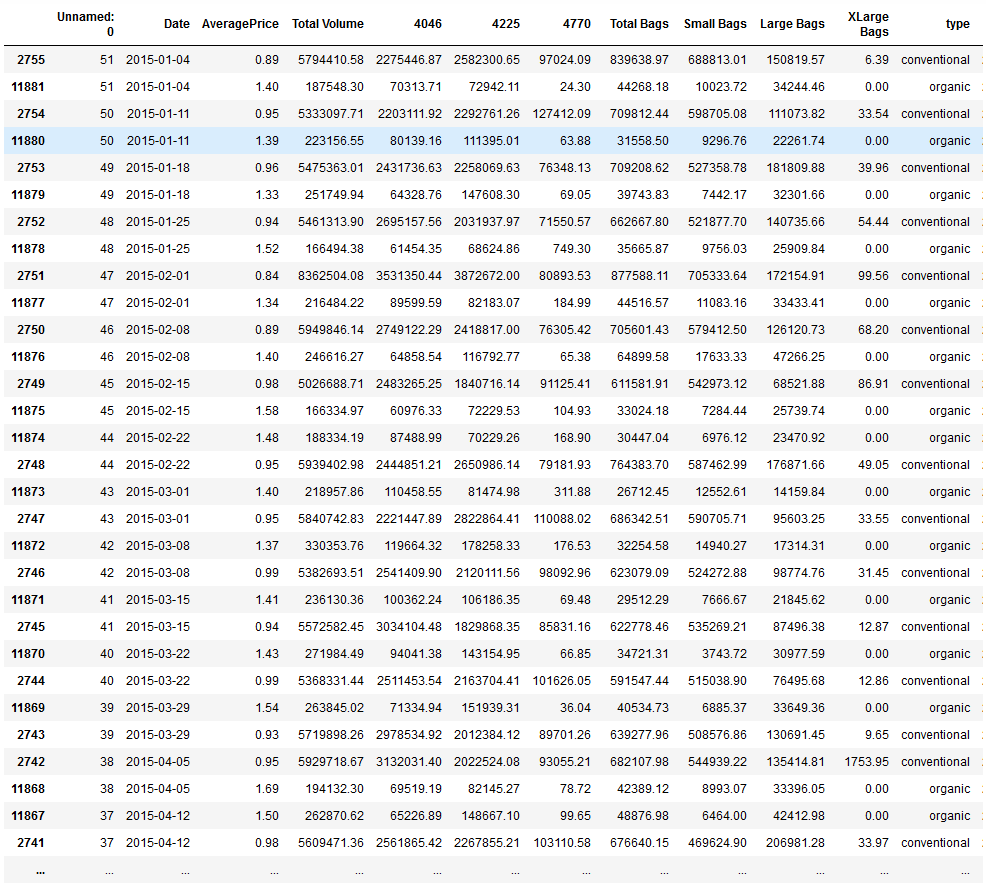Click Large Bags value 23470.92
986x887 pixels.
click(x=799, y=438)
